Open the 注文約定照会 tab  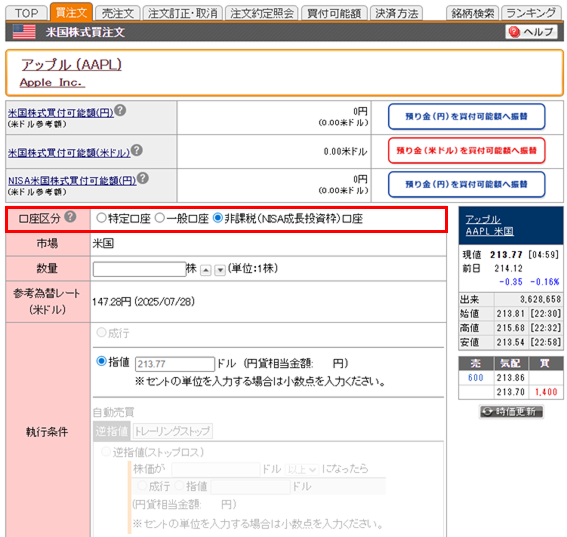pyautogui.click(x=262, y=13)
